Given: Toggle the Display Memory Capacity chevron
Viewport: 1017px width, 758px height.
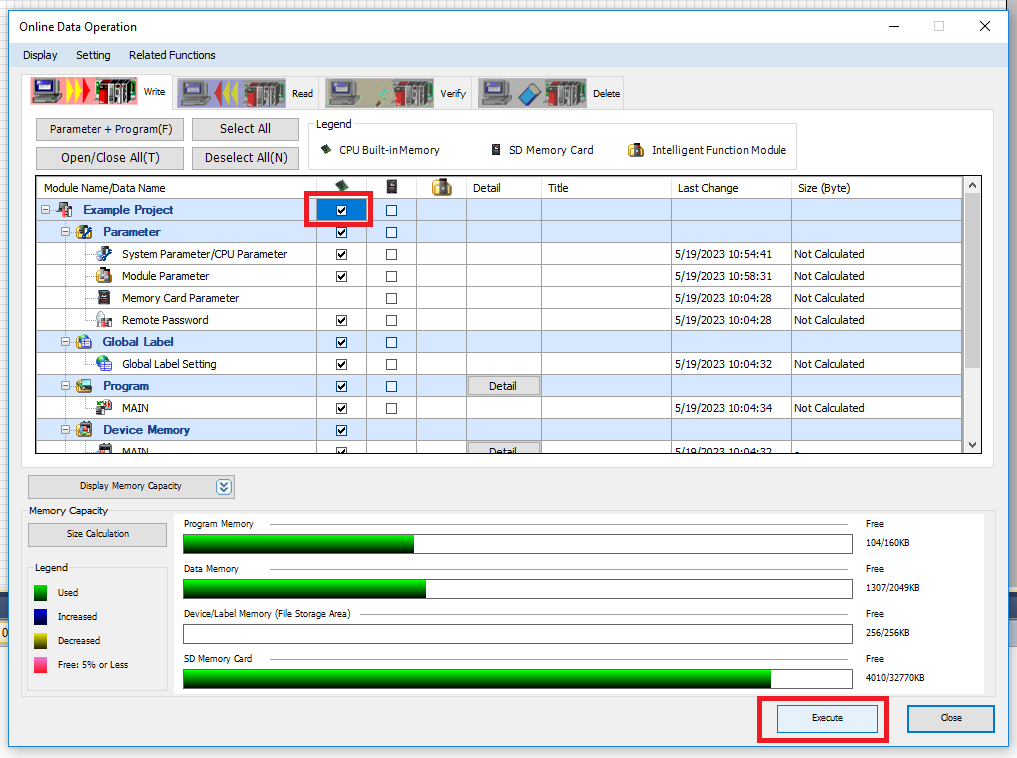Looking at the screenshot, I should coord(224,487).
